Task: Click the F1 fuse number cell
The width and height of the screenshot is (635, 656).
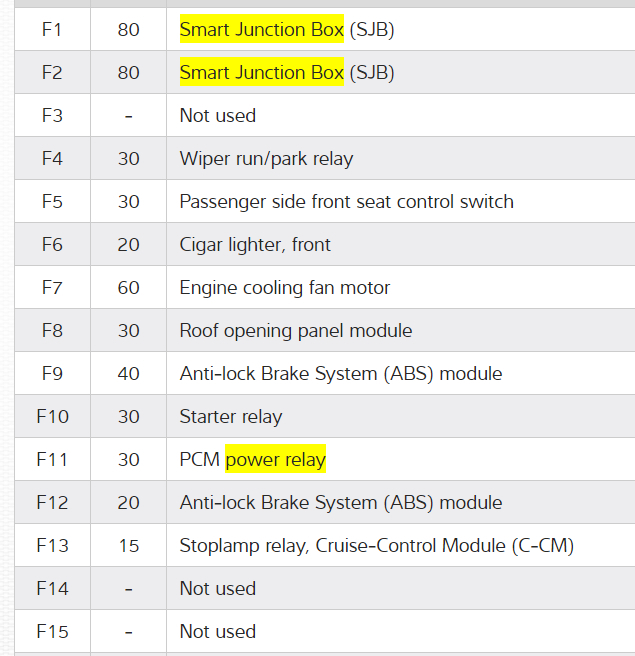Action: click(52, 30)
